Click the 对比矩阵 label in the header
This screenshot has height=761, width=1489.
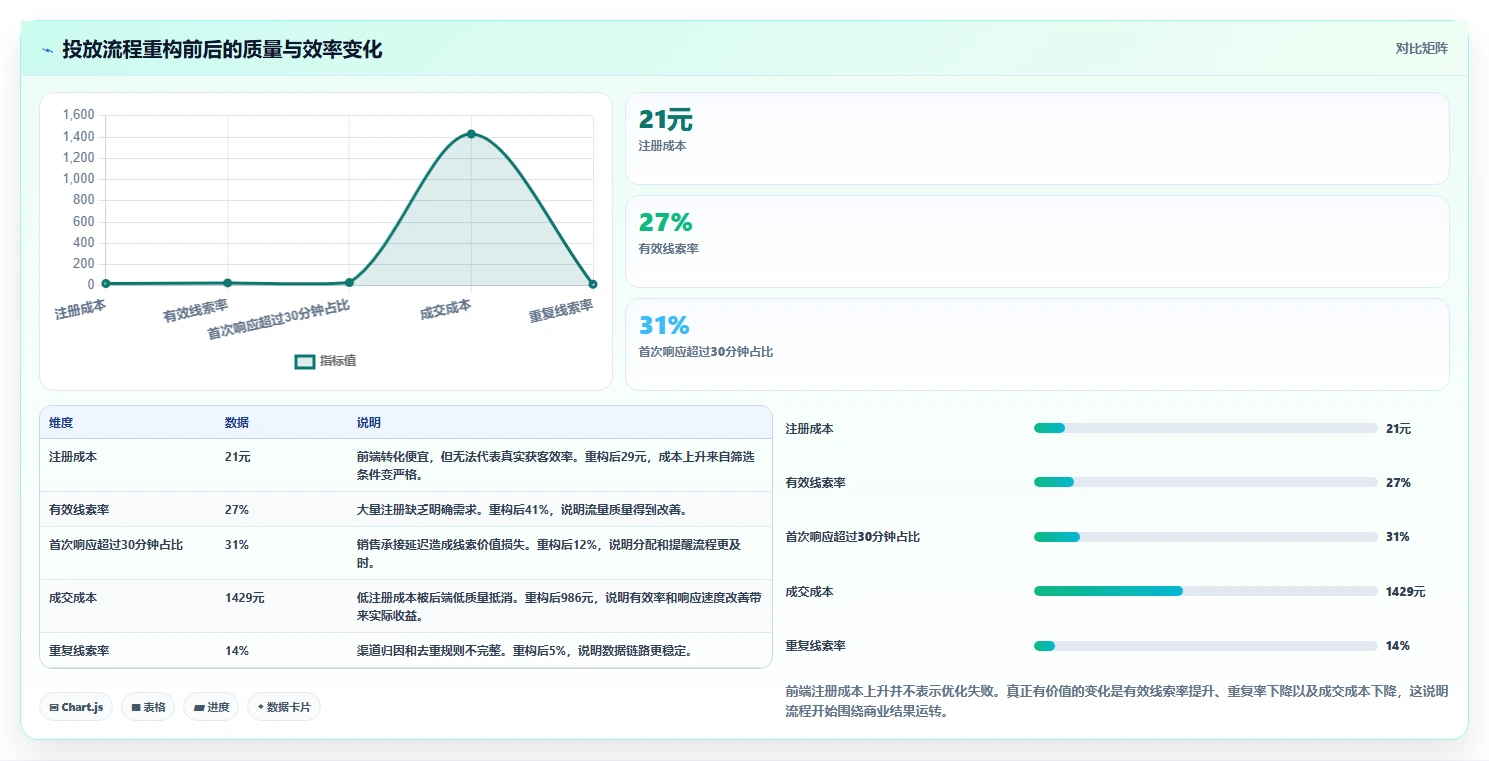click(1421, 48)
